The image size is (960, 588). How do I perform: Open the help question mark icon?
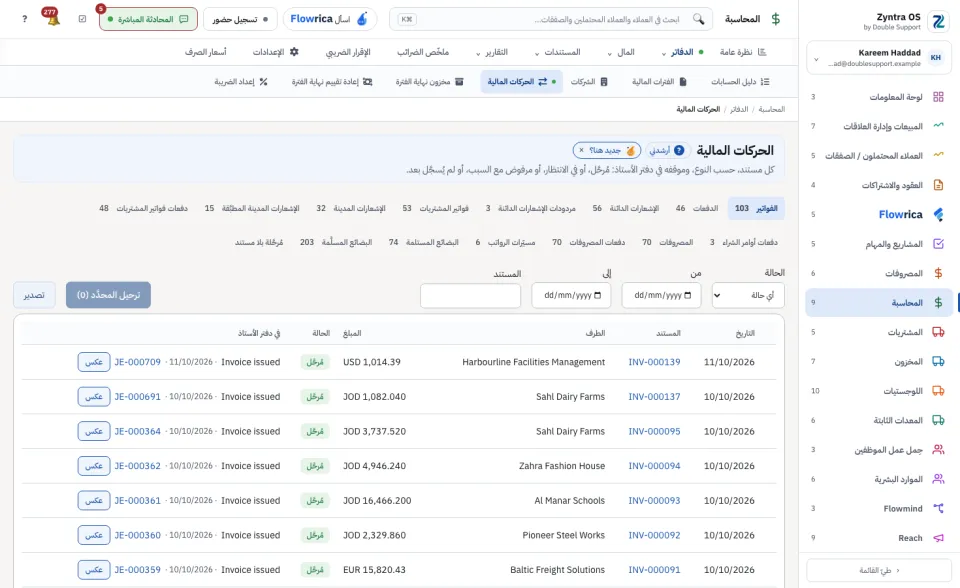pos(24,19)
